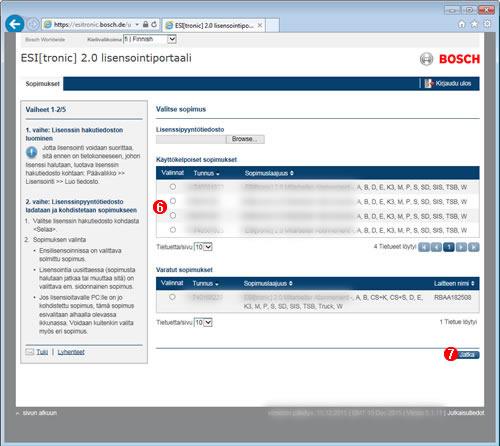Click the Kirjaudu ulos link
The width and height of the screenshot is (500, 446).
453,83
